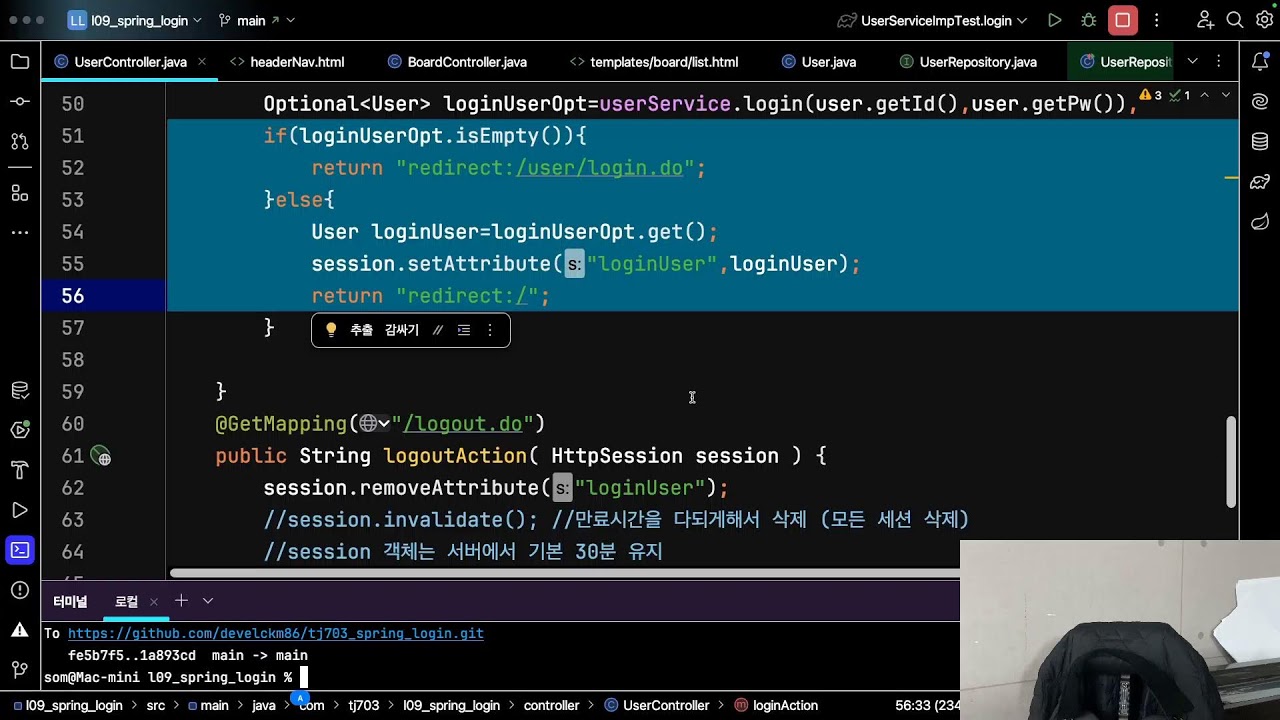Stop the running process

1123,20
